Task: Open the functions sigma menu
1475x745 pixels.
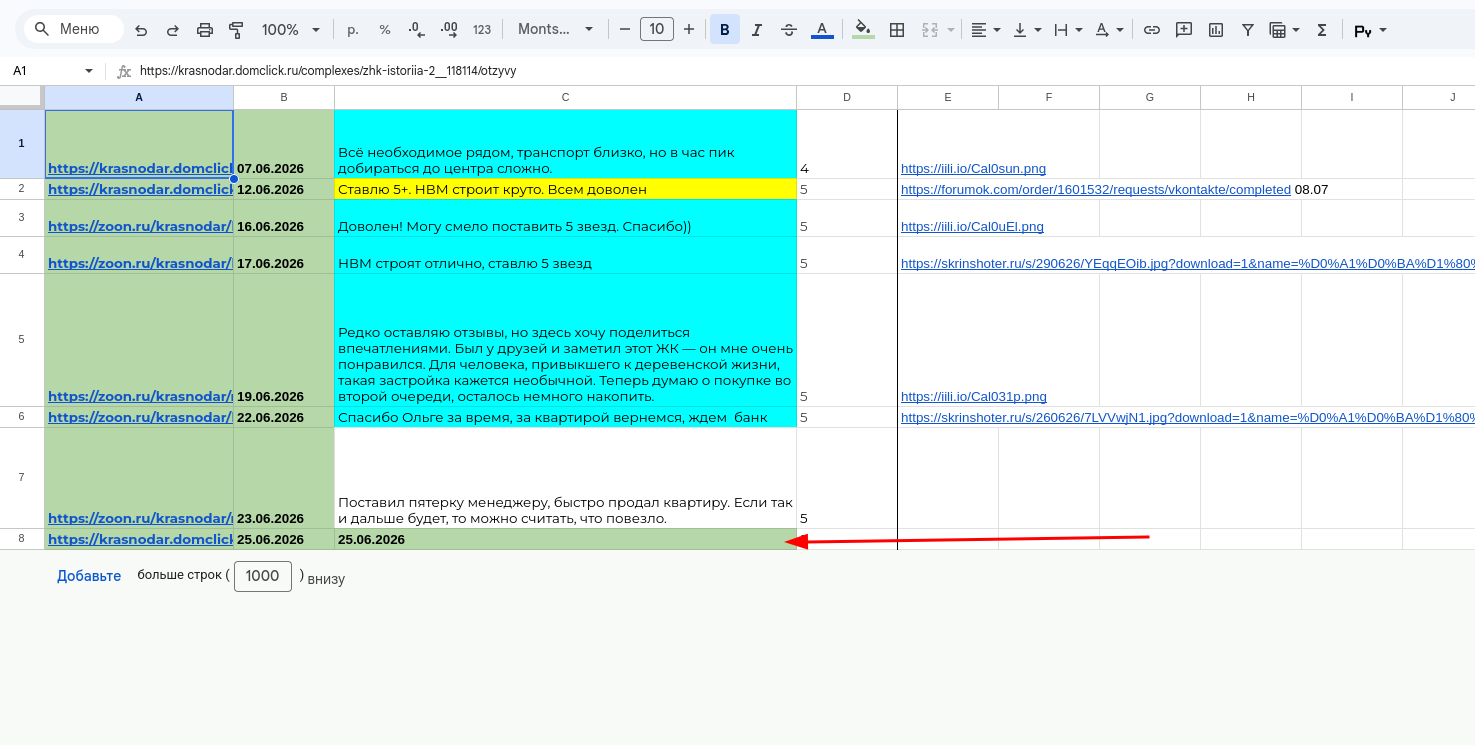Action: click(1322, 30)
